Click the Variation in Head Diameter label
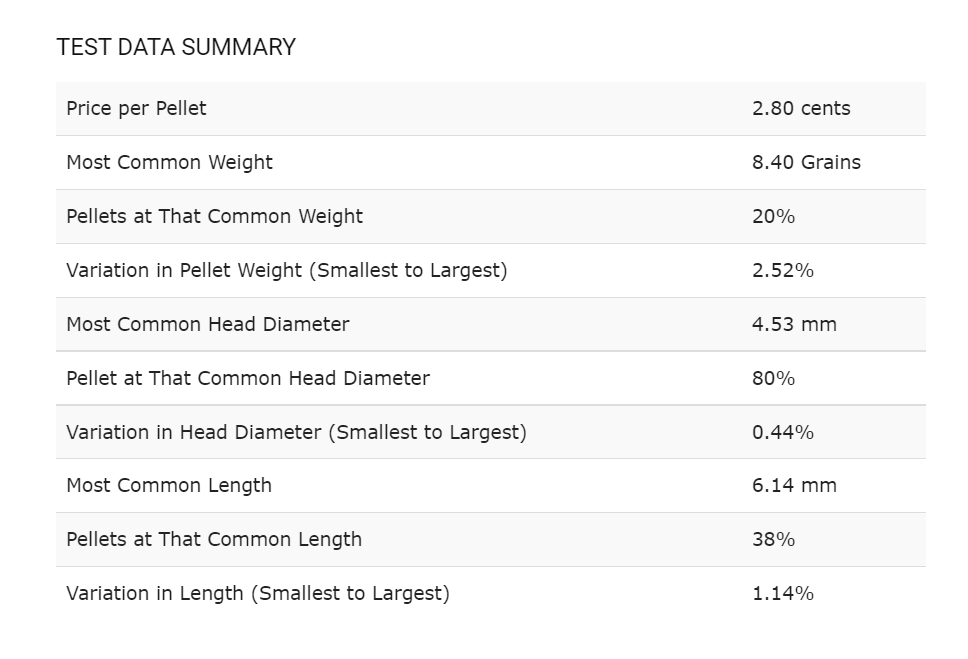 (x=296, y=432)
